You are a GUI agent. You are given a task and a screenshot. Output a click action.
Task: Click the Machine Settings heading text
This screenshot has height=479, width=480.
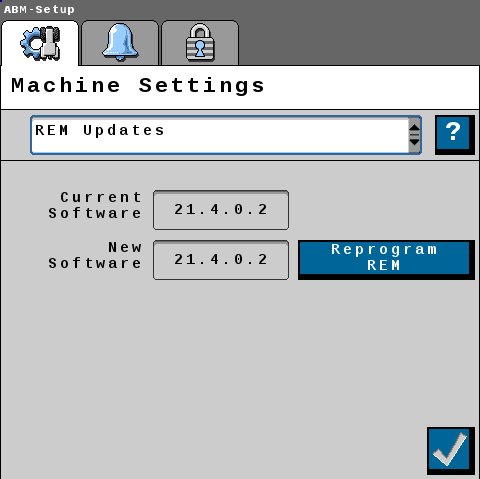(138, 86)
